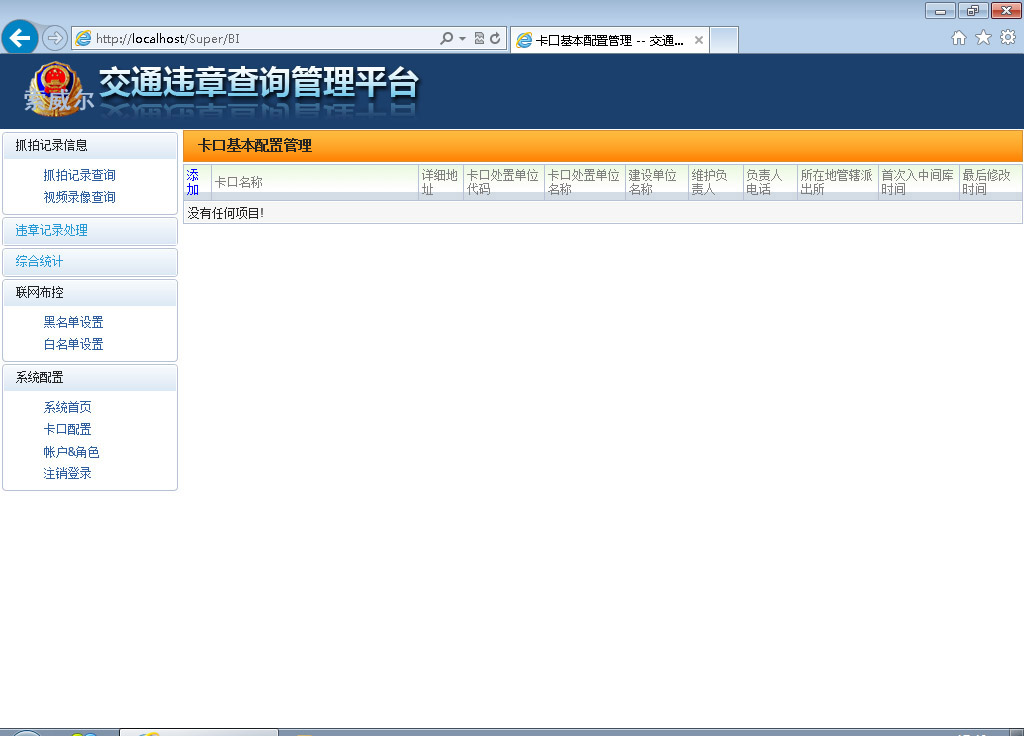Click the URL address input field
Screen dimensions: 1024x736
tap(260, 39)
